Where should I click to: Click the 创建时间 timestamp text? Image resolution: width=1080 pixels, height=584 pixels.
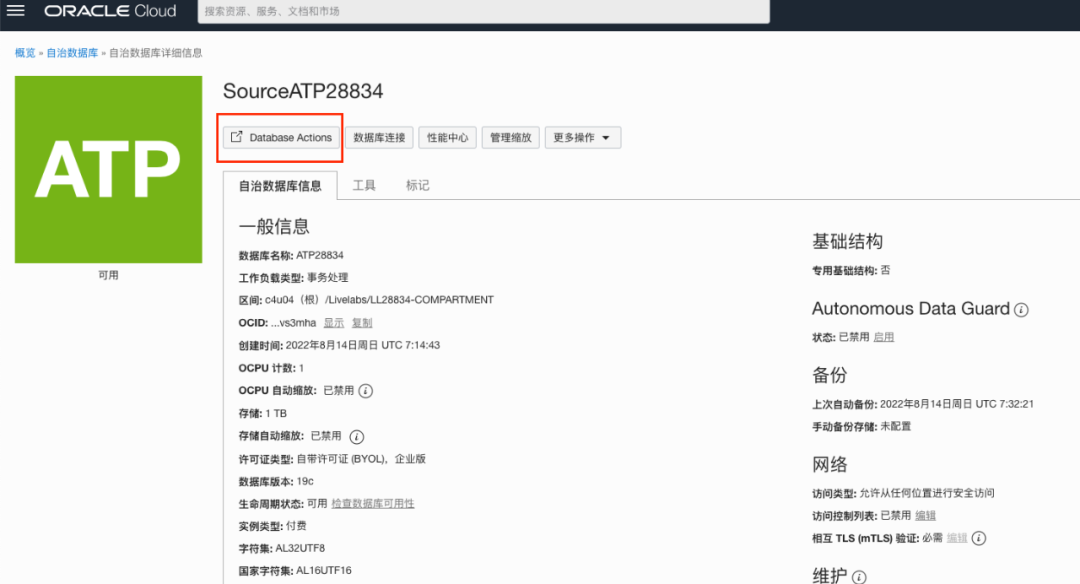[362, 345]
